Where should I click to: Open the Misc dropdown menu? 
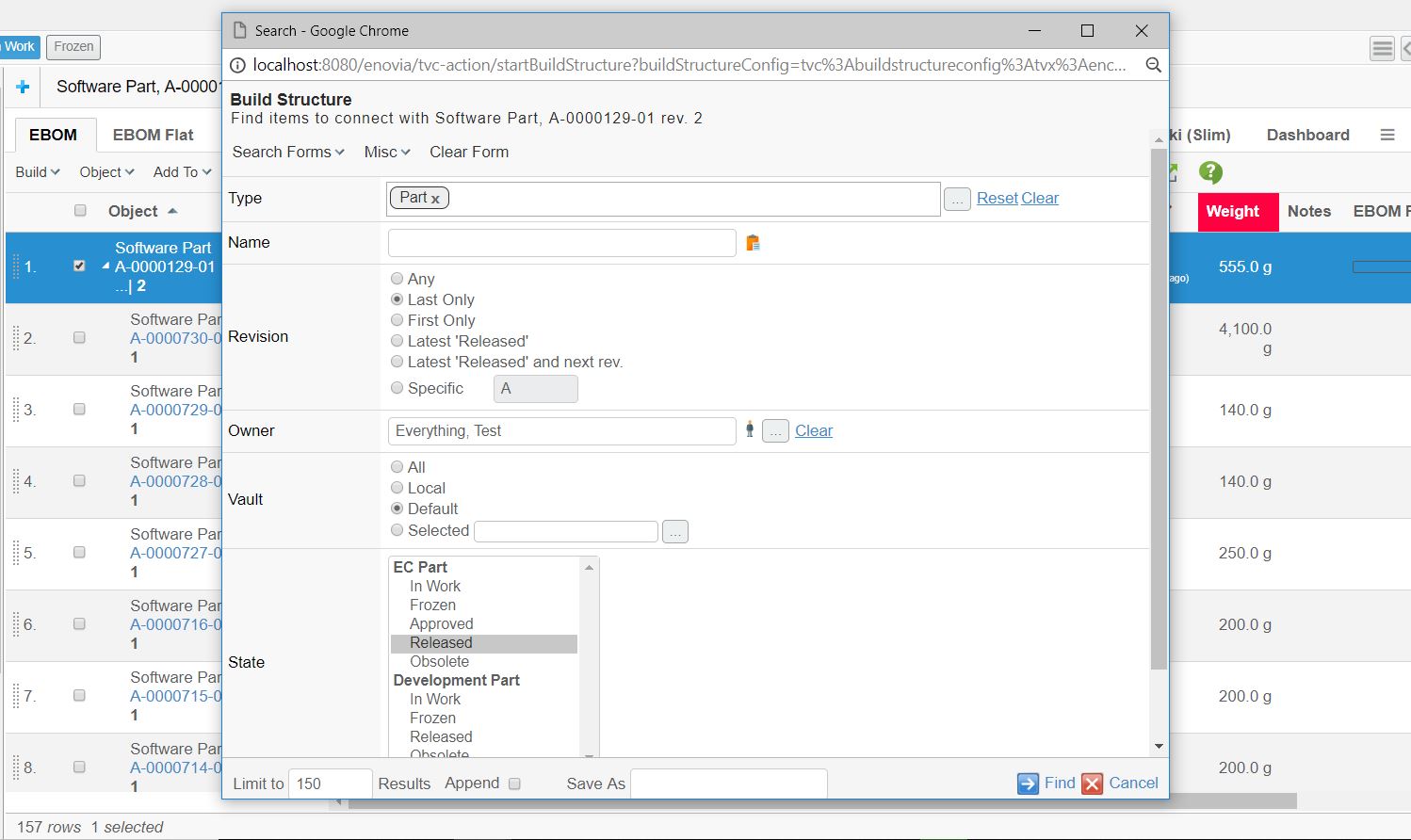[387, 152]
